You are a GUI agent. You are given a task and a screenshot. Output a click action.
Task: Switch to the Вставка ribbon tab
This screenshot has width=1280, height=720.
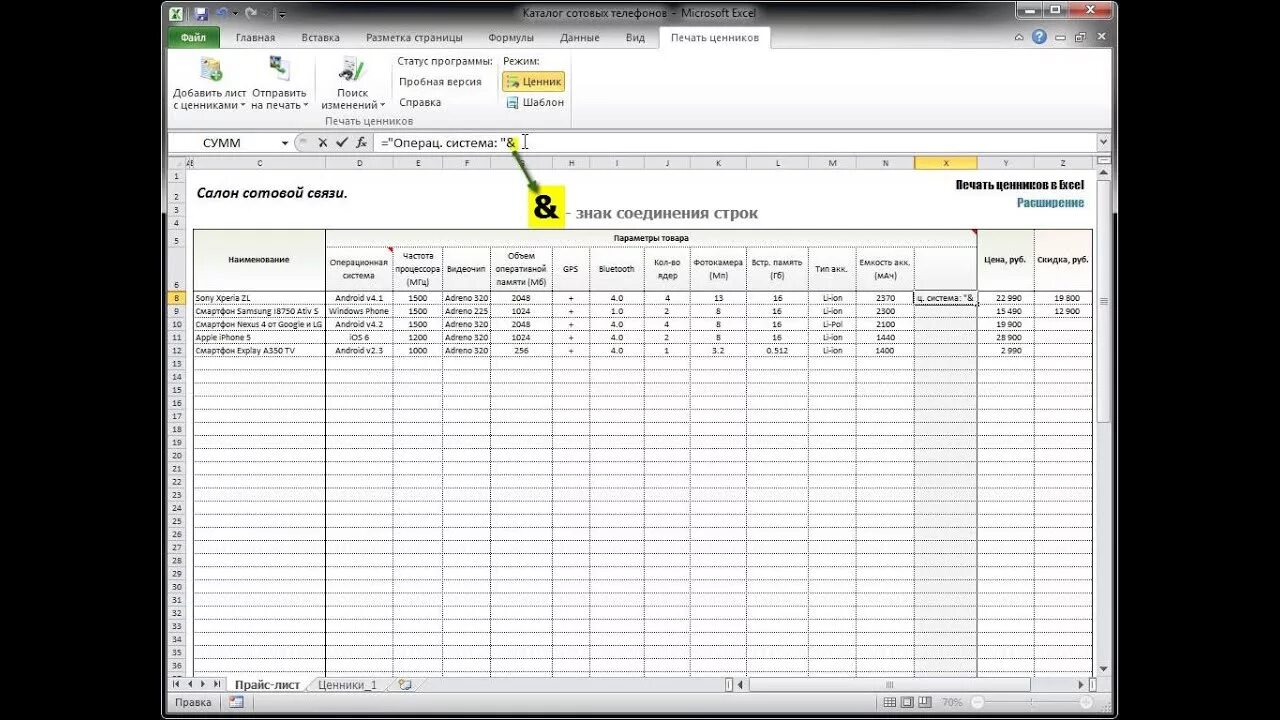pyautogui.click(x=320, y=38)
